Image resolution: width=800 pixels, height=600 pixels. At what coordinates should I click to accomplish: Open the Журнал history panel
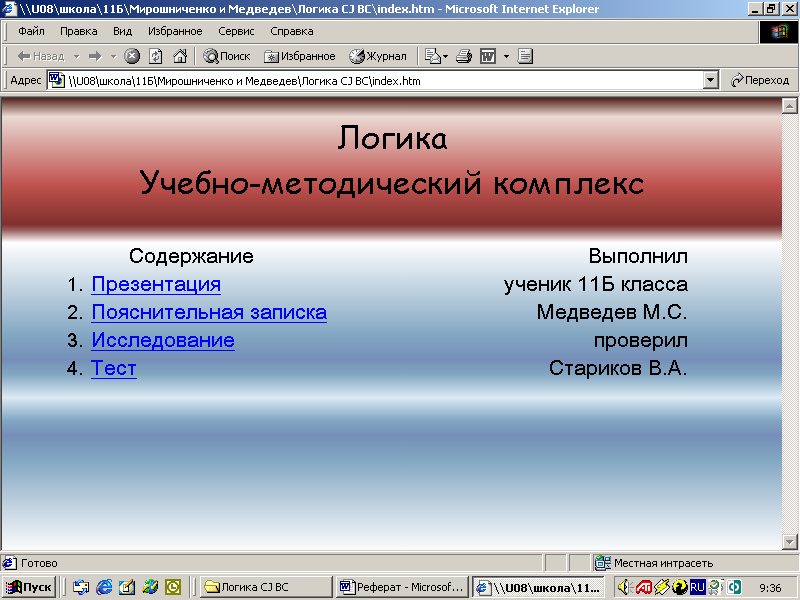point(378,56)
